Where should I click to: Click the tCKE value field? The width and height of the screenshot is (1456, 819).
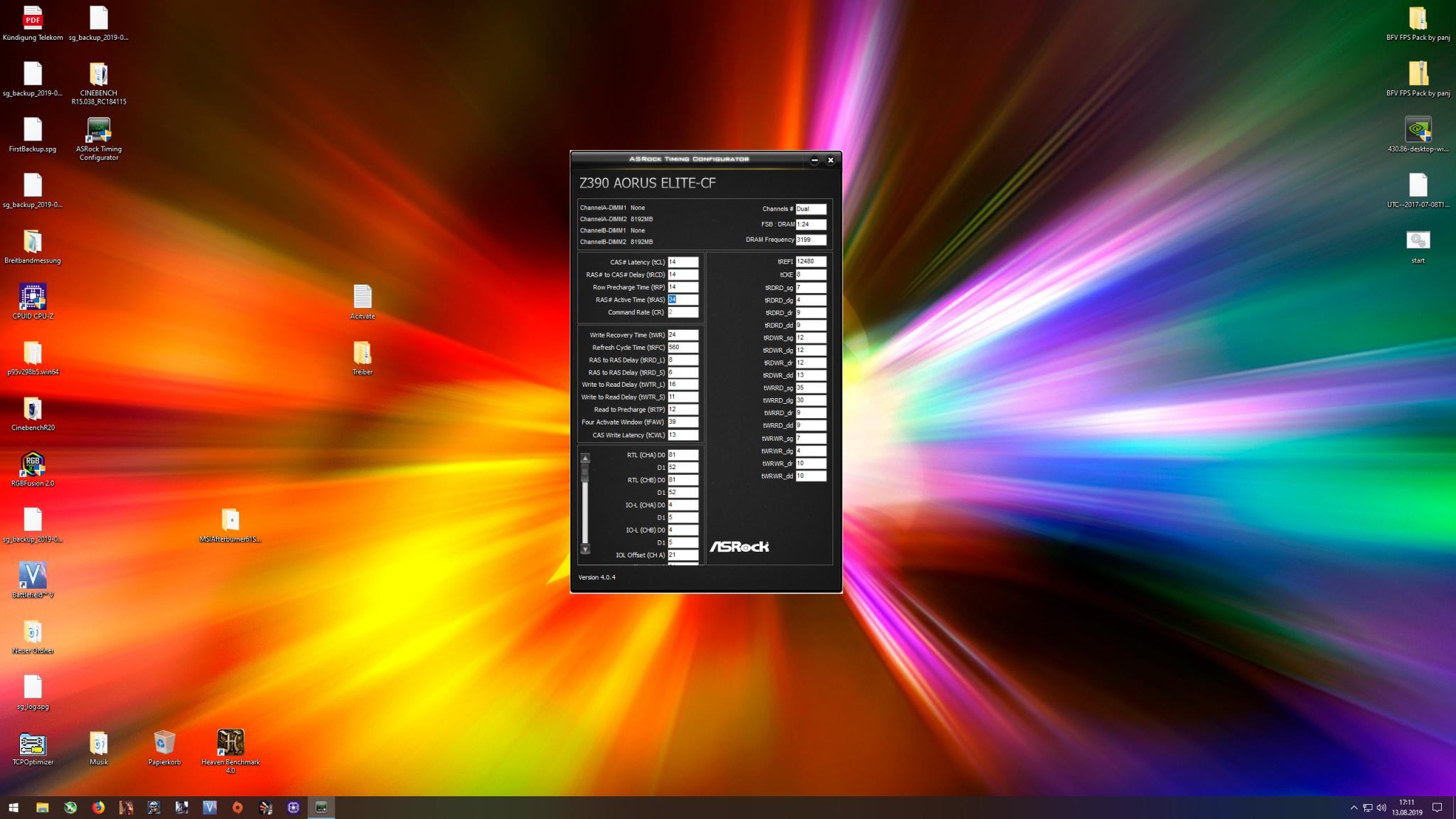(810, 274)
